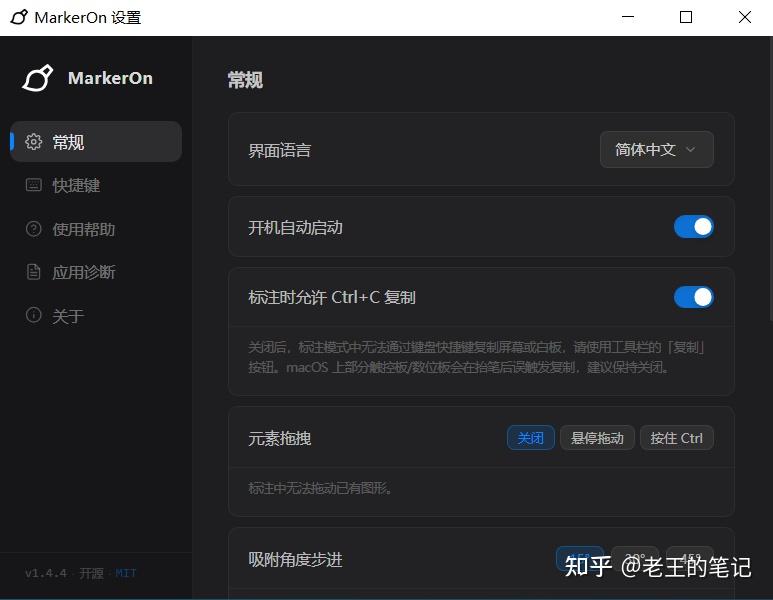
Task: Click the gear icon beside 常规
Action: (x=34, y=141)
